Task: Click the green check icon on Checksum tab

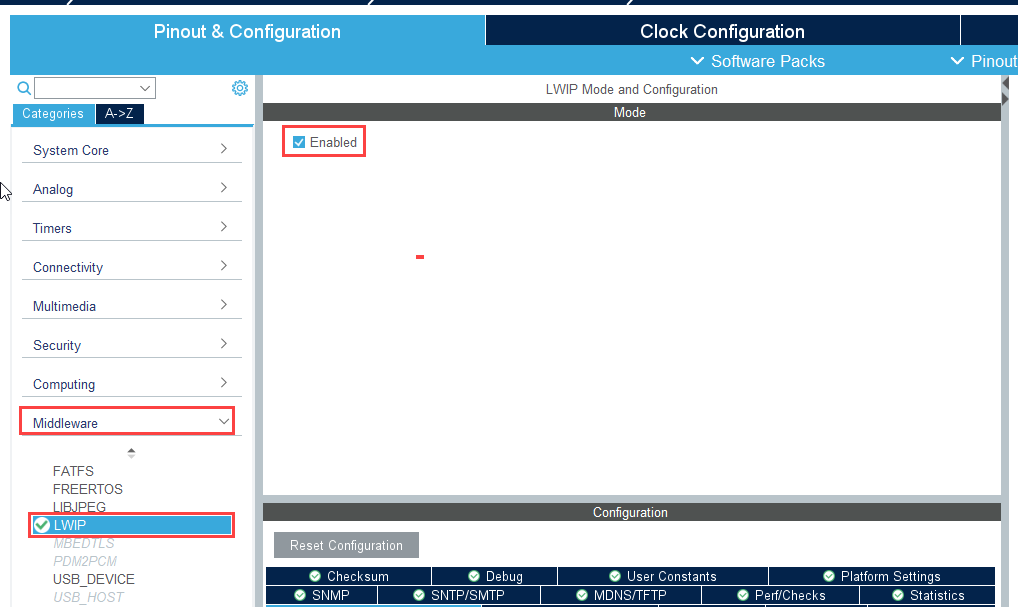Action: [x=315, y=576]
